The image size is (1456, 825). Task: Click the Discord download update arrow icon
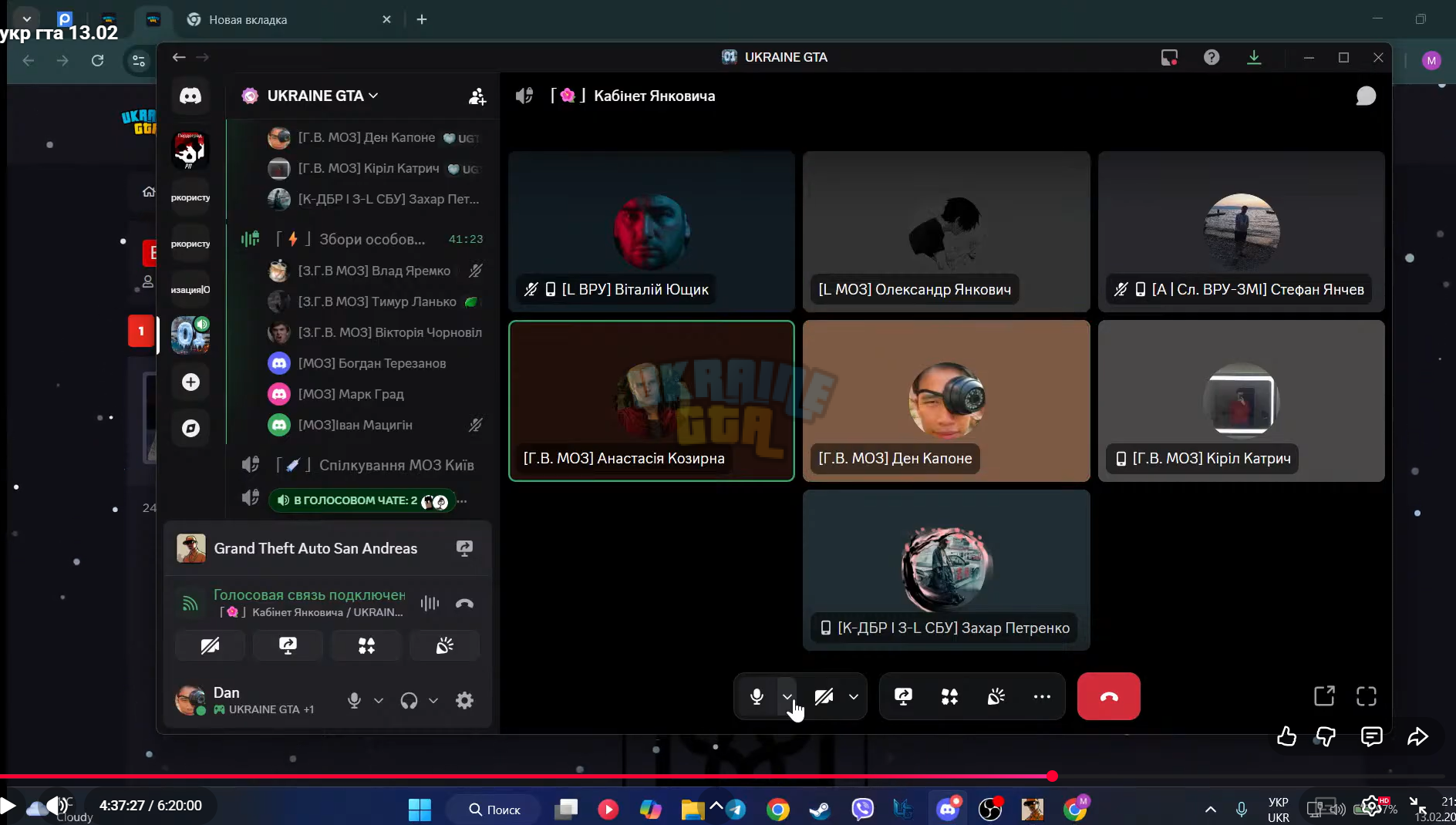coord(1254,57)
